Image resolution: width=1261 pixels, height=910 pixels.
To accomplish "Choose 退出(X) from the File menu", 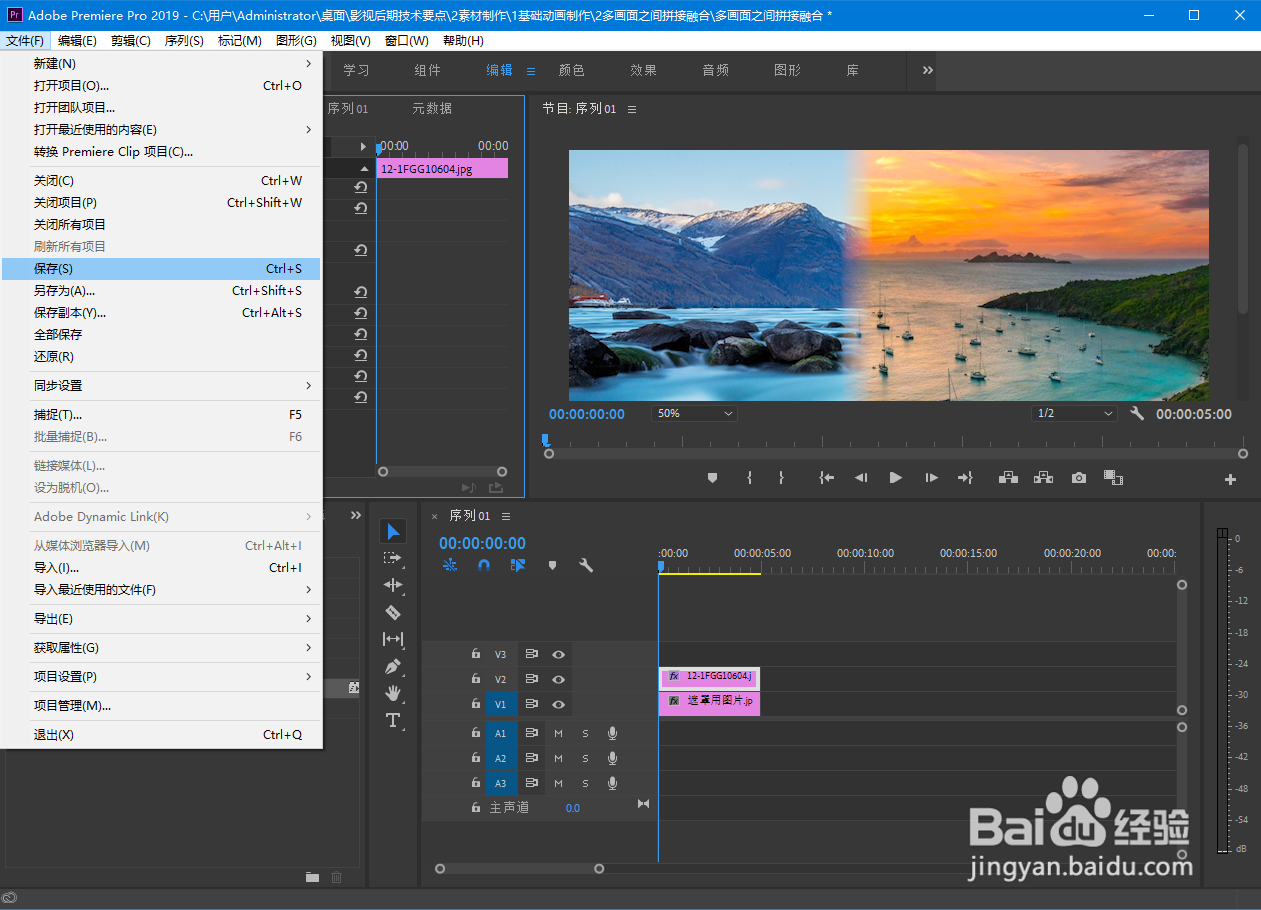I will [x=161, y=734].
